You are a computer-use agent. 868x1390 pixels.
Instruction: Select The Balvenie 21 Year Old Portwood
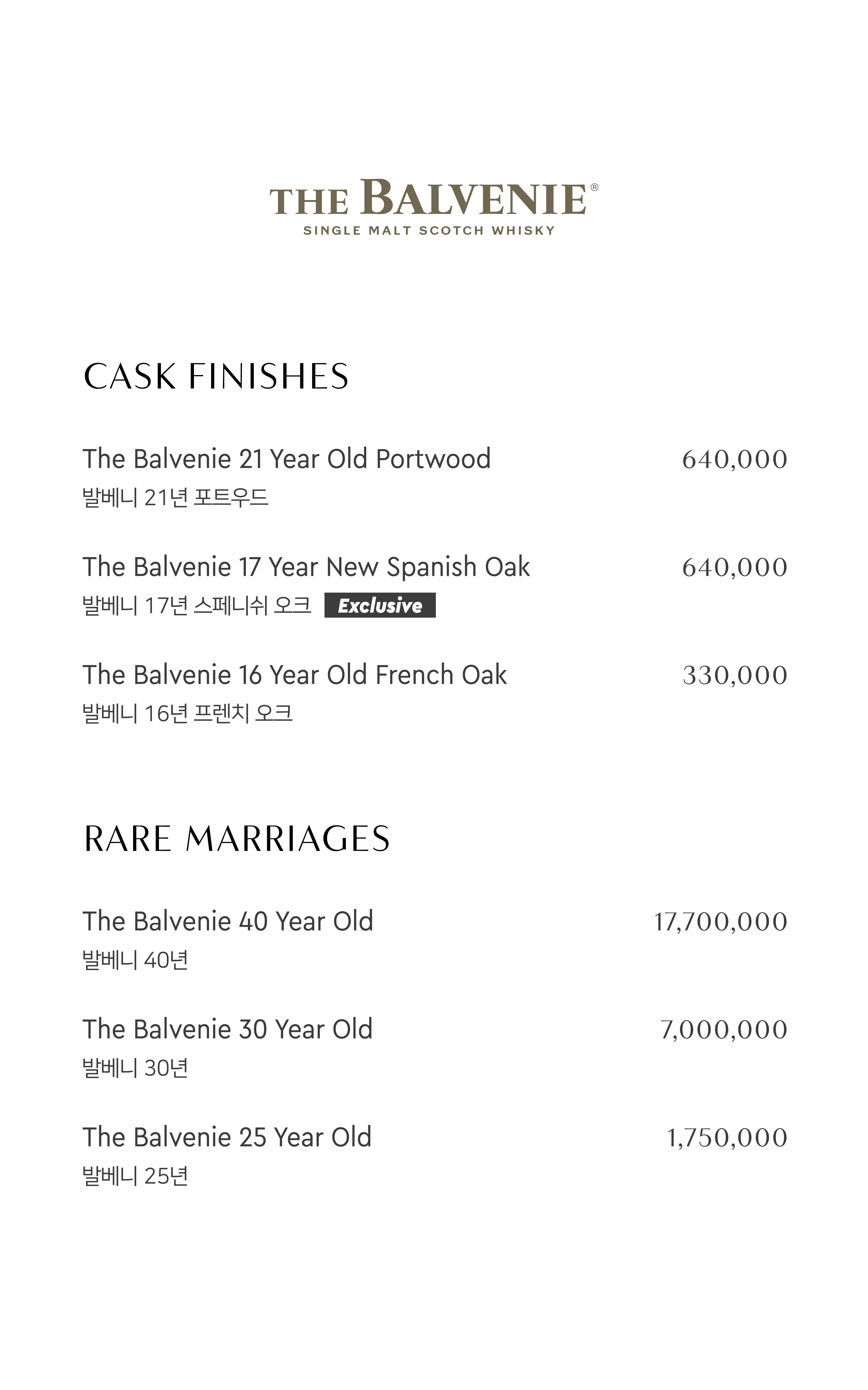point(286,459)
